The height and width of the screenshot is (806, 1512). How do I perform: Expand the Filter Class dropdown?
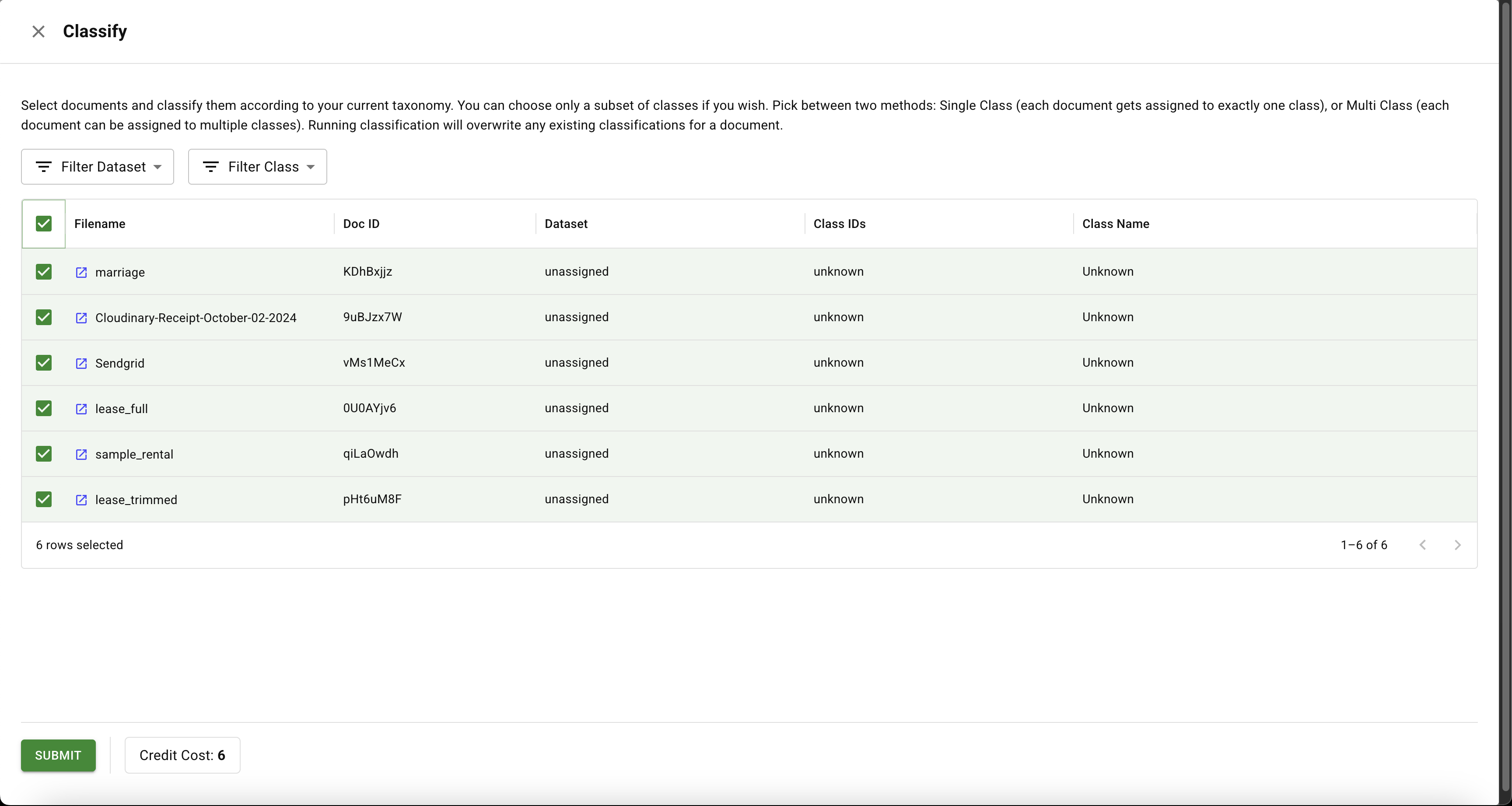tap(257, 167)
